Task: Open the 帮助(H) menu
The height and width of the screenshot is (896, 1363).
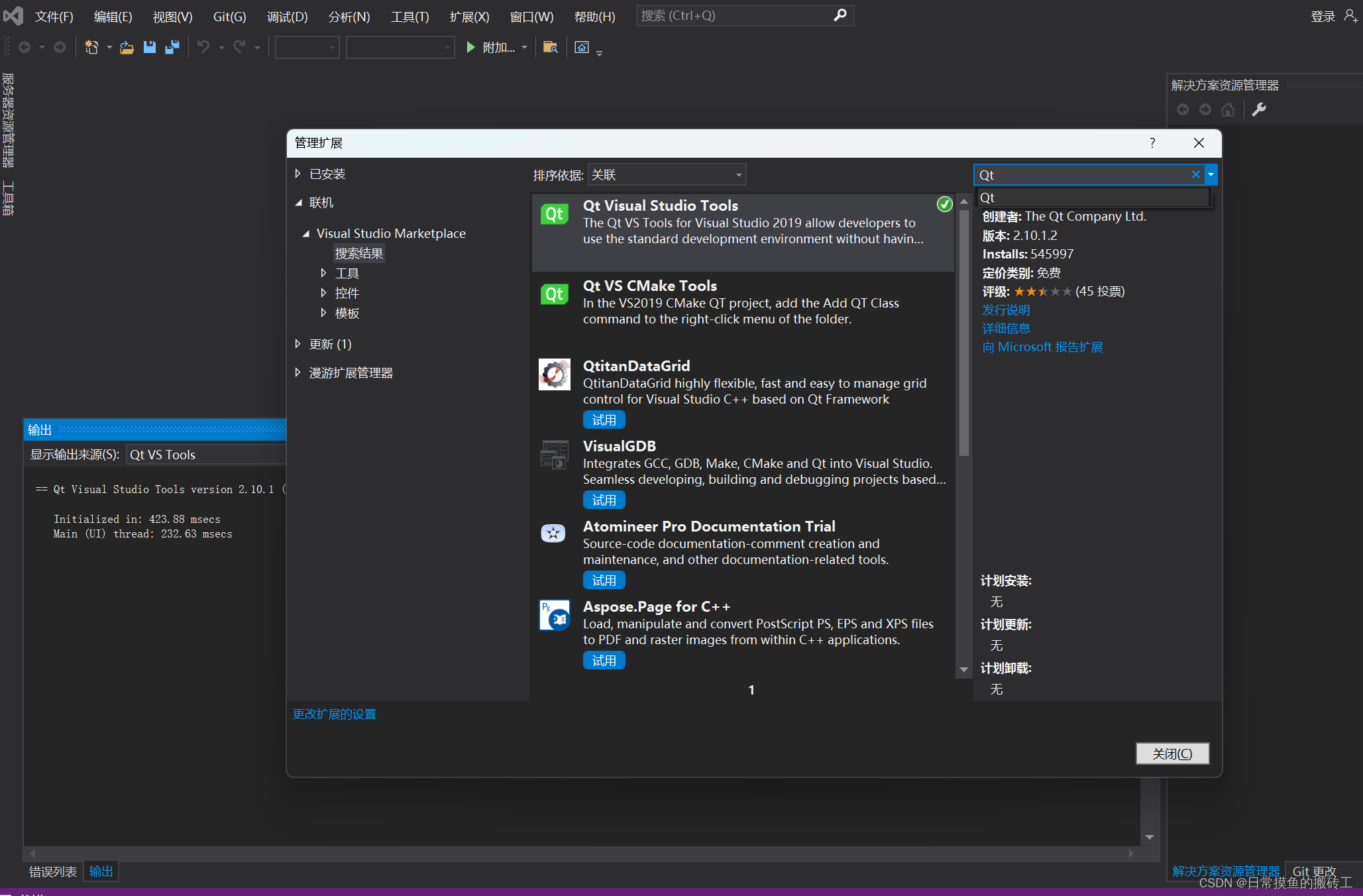Action: point(594,17)
